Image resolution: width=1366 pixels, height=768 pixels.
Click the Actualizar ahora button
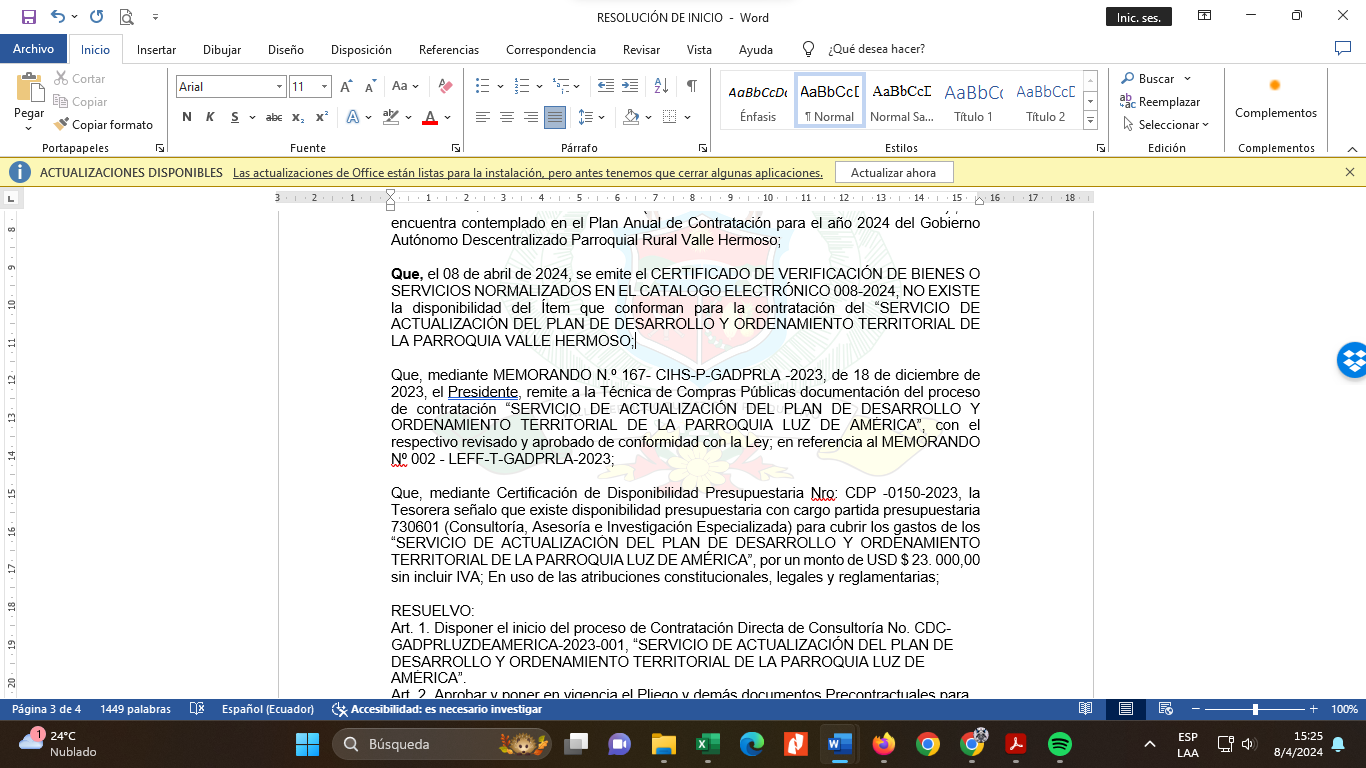tap(893, 173)
